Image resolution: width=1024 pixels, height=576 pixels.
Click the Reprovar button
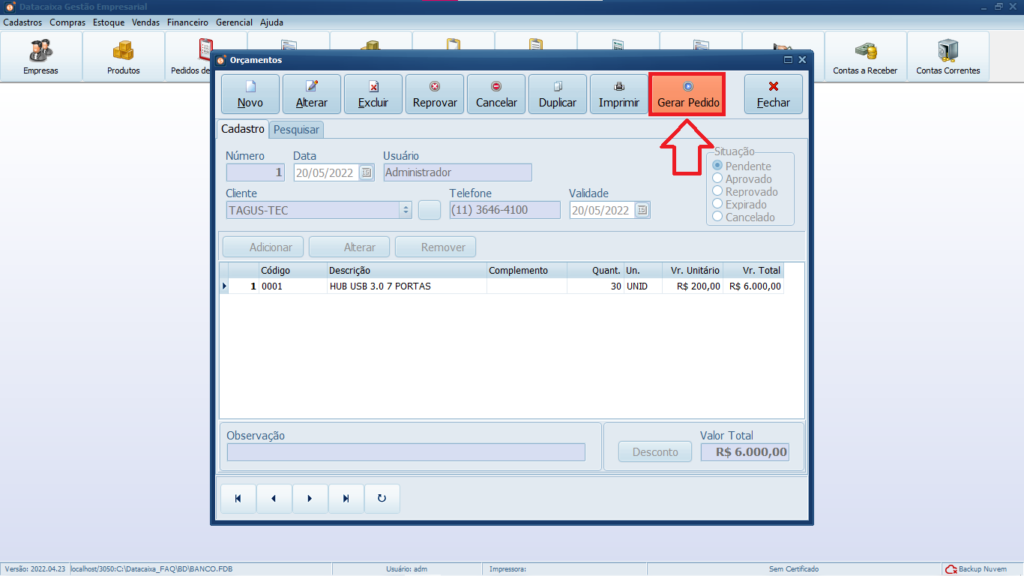click(x=435, y=94)
